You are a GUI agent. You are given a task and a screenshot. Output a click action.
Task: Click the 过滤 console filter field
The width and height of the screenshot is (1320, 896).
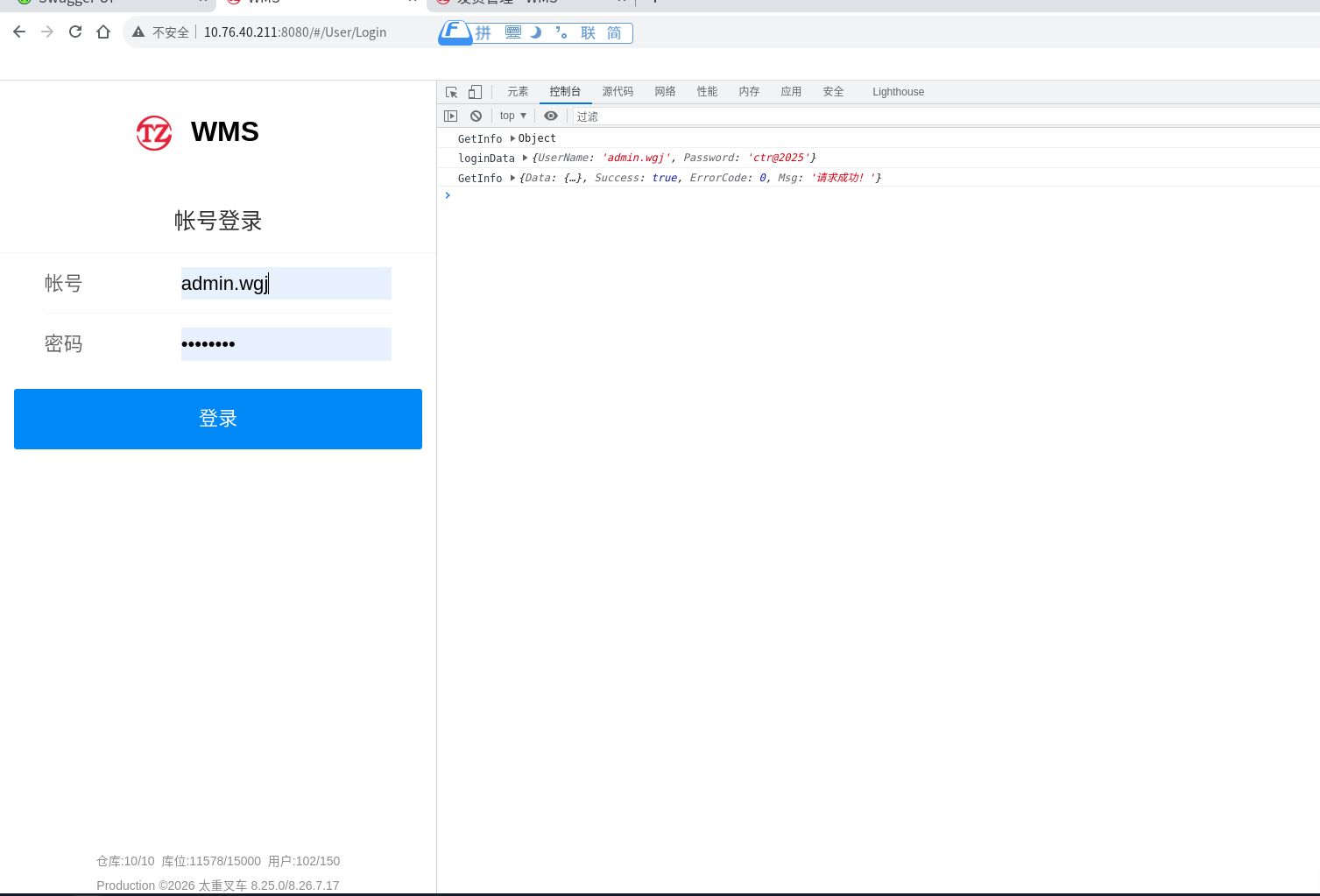tap(946, 116)
